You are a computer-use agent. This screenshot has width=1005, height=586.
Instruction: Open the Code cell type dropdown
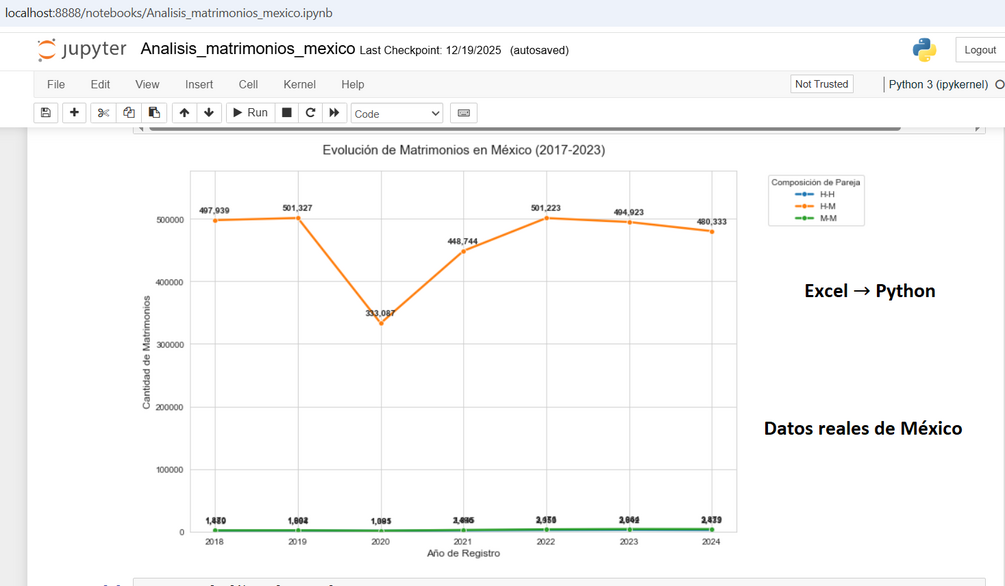(x=397, y=113)
